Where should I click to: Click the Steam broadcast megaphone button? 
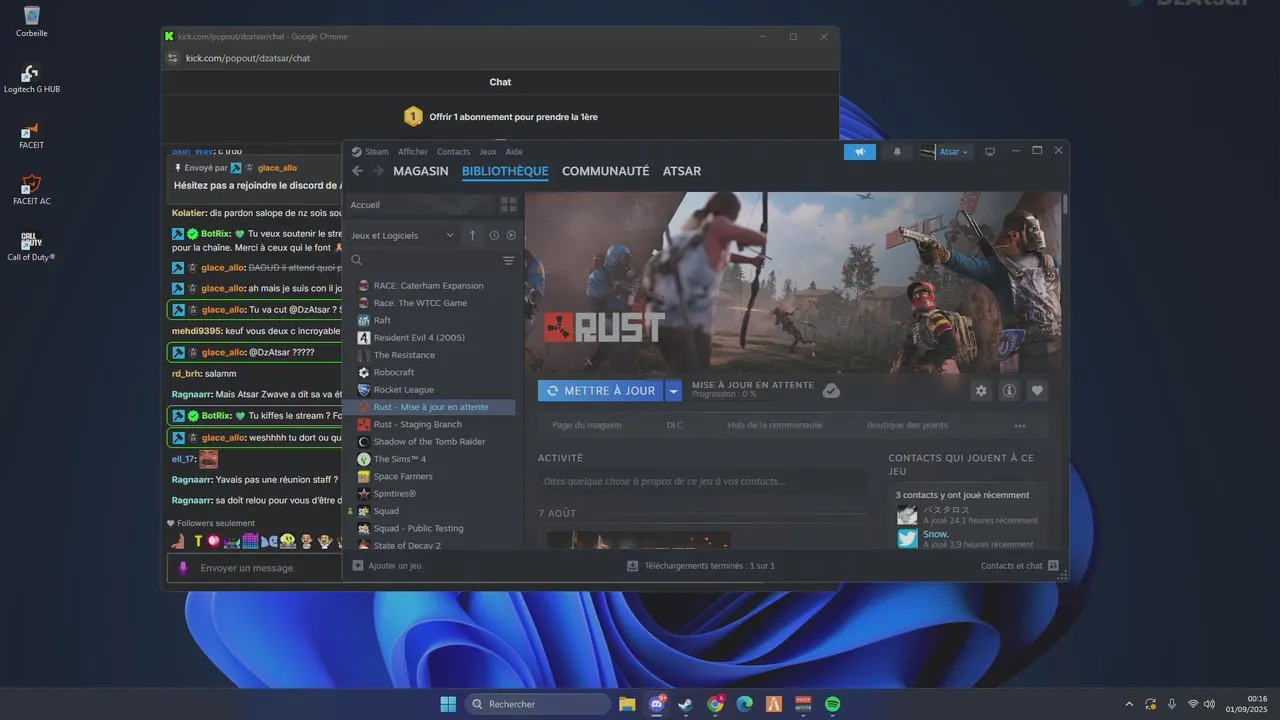[x=860, y=152]
